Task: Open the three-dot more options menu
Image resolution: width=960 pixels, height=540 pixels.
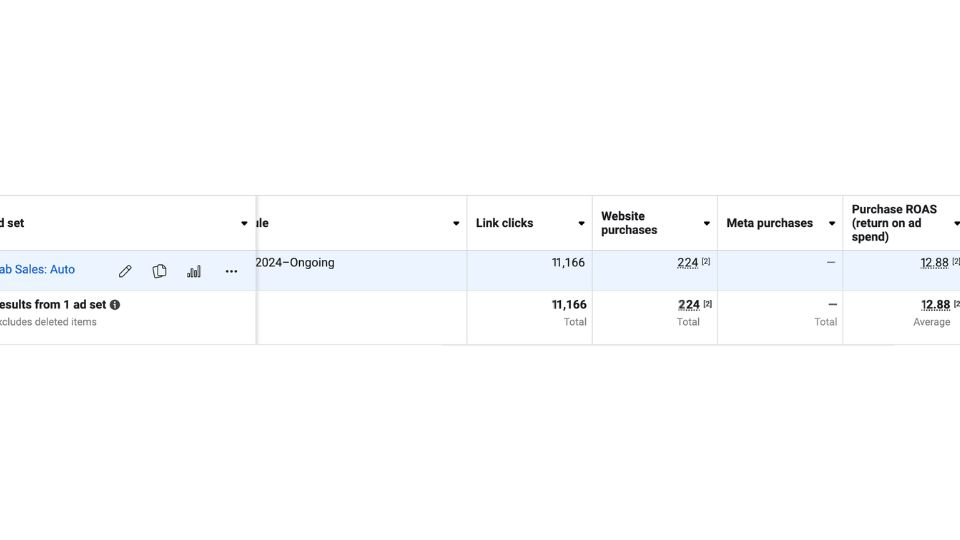Action: click(231, 271)
